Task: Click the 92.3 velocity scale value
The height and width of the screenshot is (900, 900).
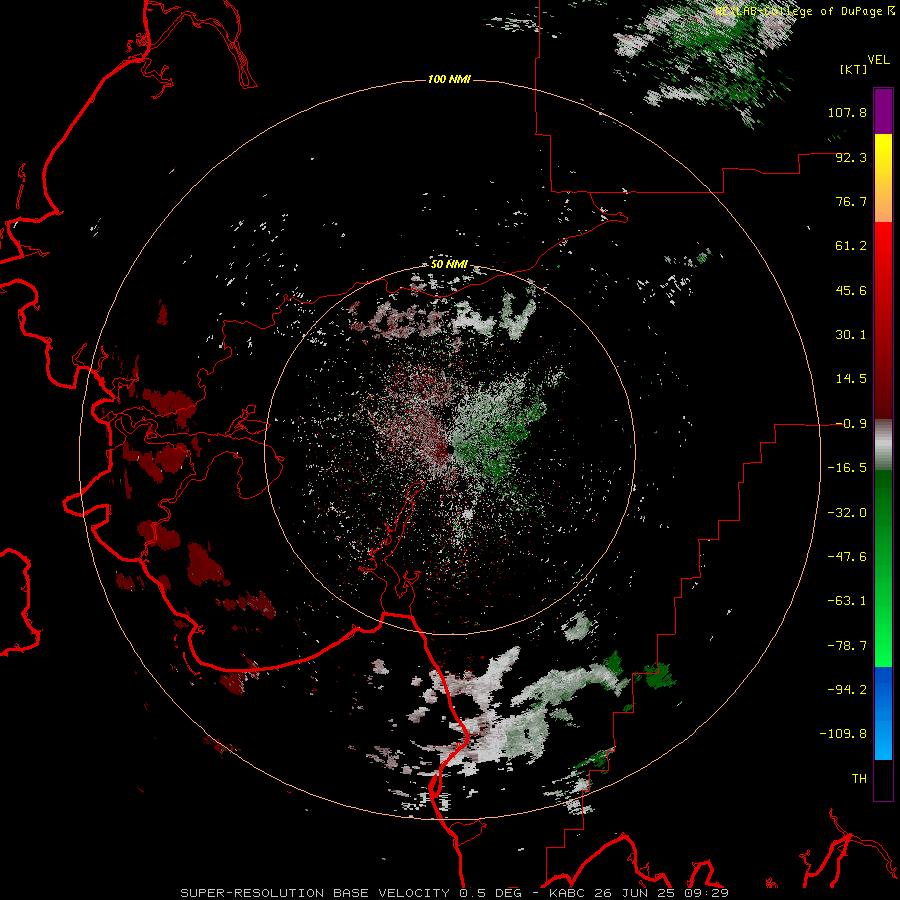Action: click(851, 157)
